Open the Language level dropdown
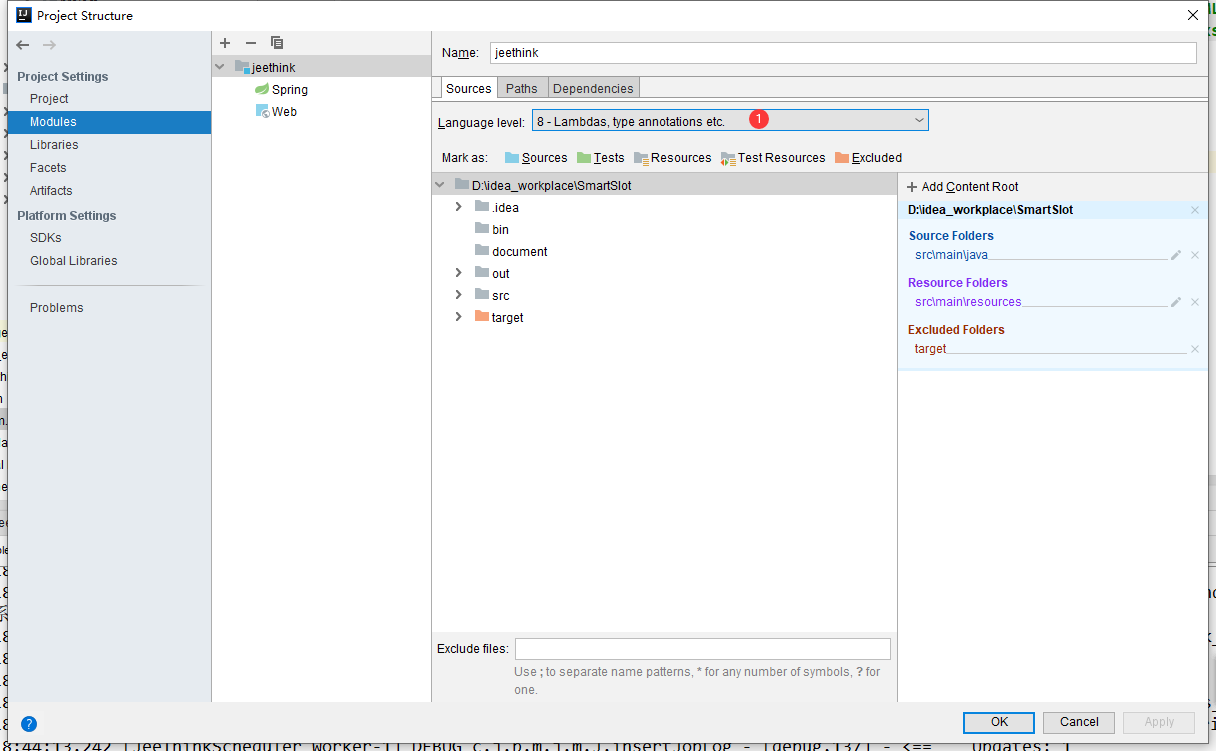The image size is (1216, 751). (730, 121)
